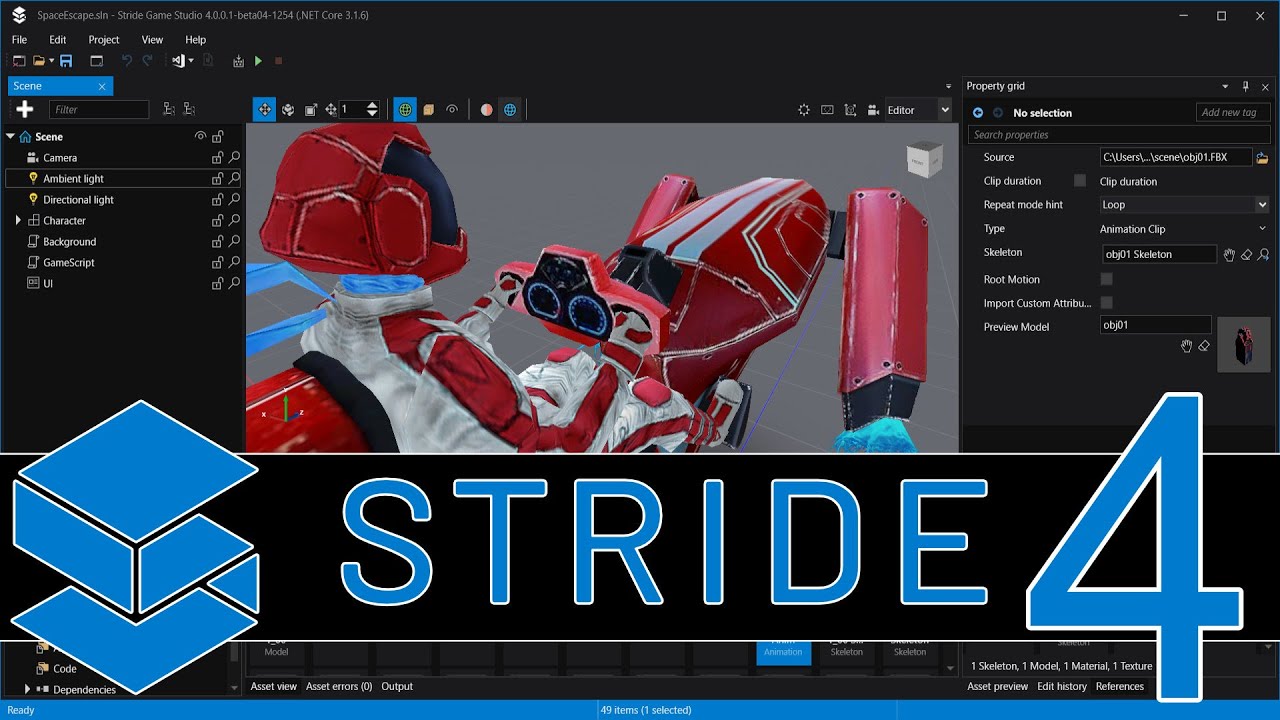This screenshot has width=1280, height=720.
Task: Close the Scene tab
Action: tap(102, 86)
